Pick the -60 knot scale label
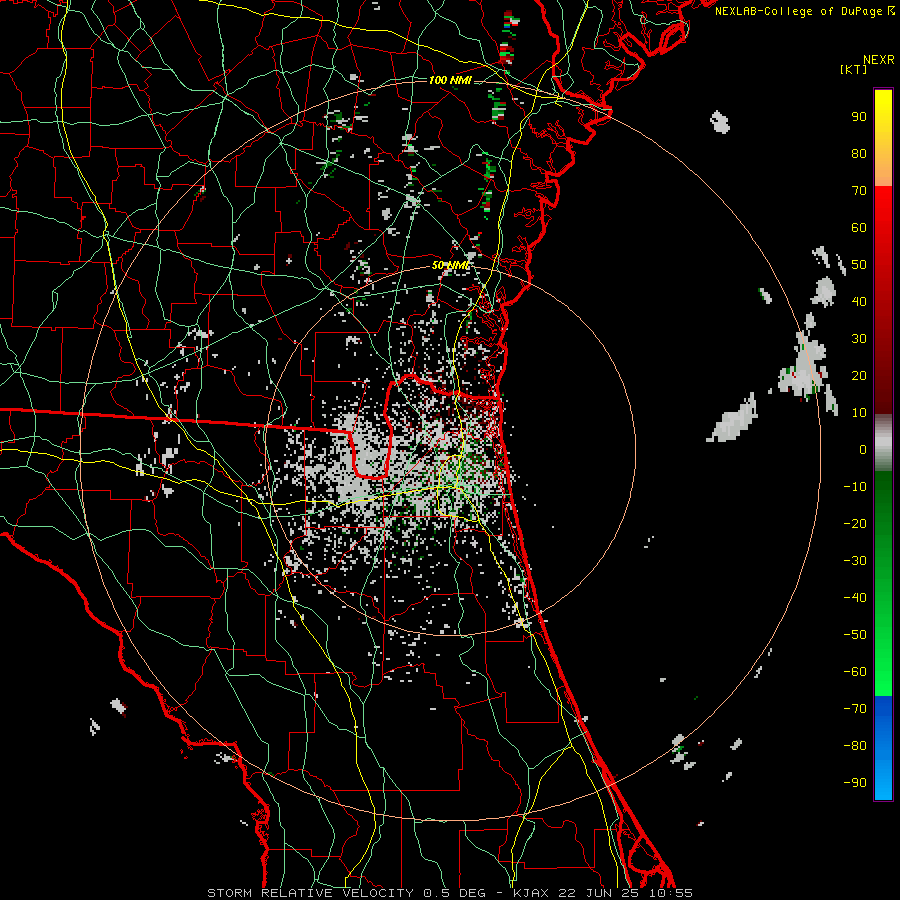 point(855,672)
